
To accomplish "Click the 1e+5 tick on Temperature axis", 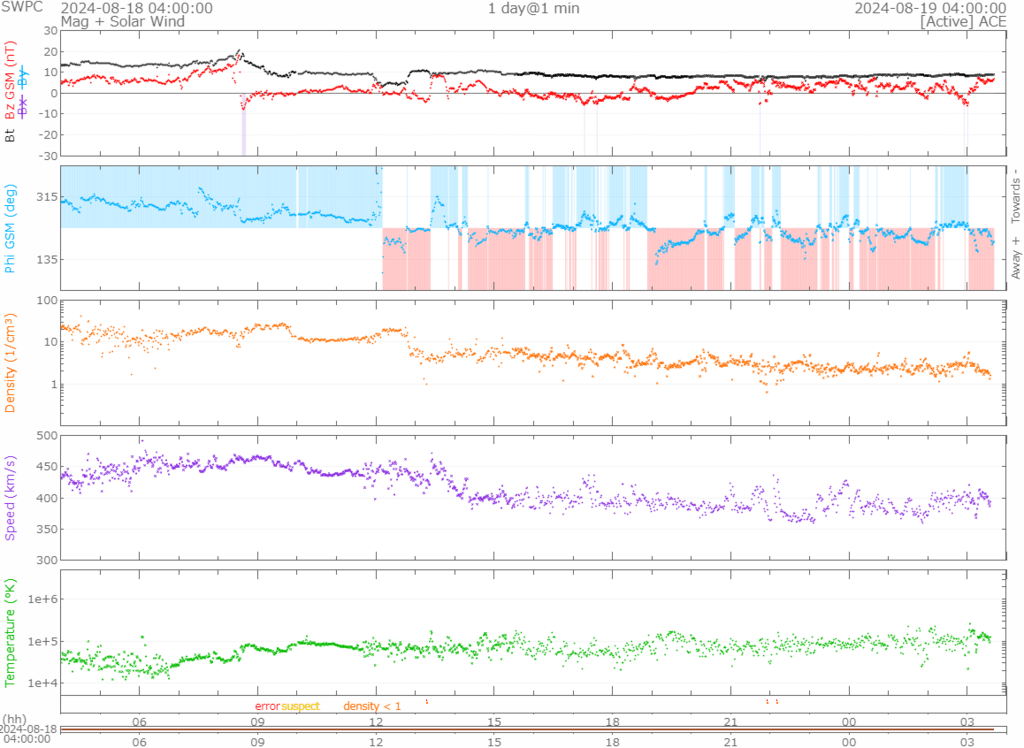I will [43, 642].
